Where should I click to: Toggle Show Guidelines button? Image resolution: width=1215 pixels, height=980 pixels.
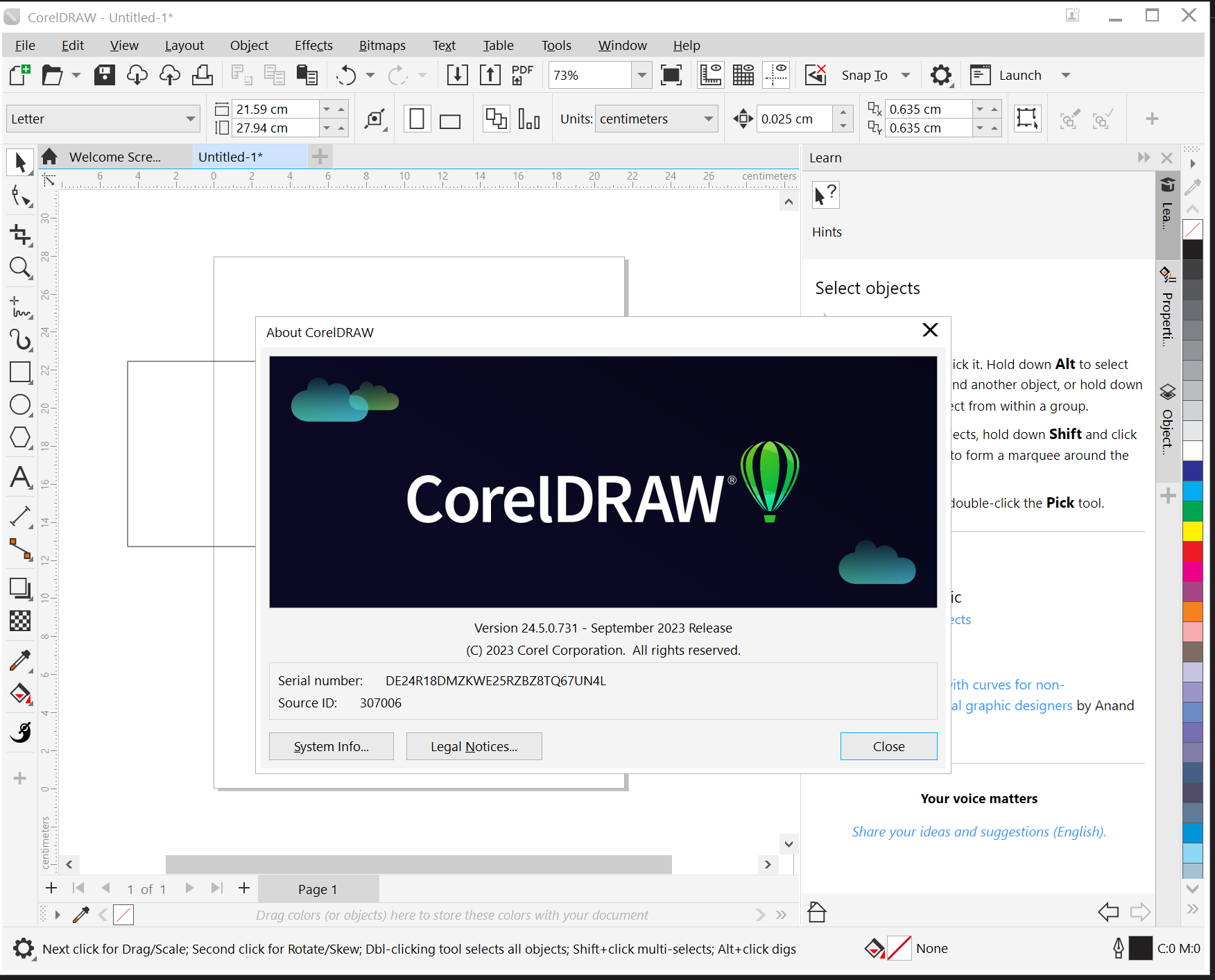[x=776, y=75]
